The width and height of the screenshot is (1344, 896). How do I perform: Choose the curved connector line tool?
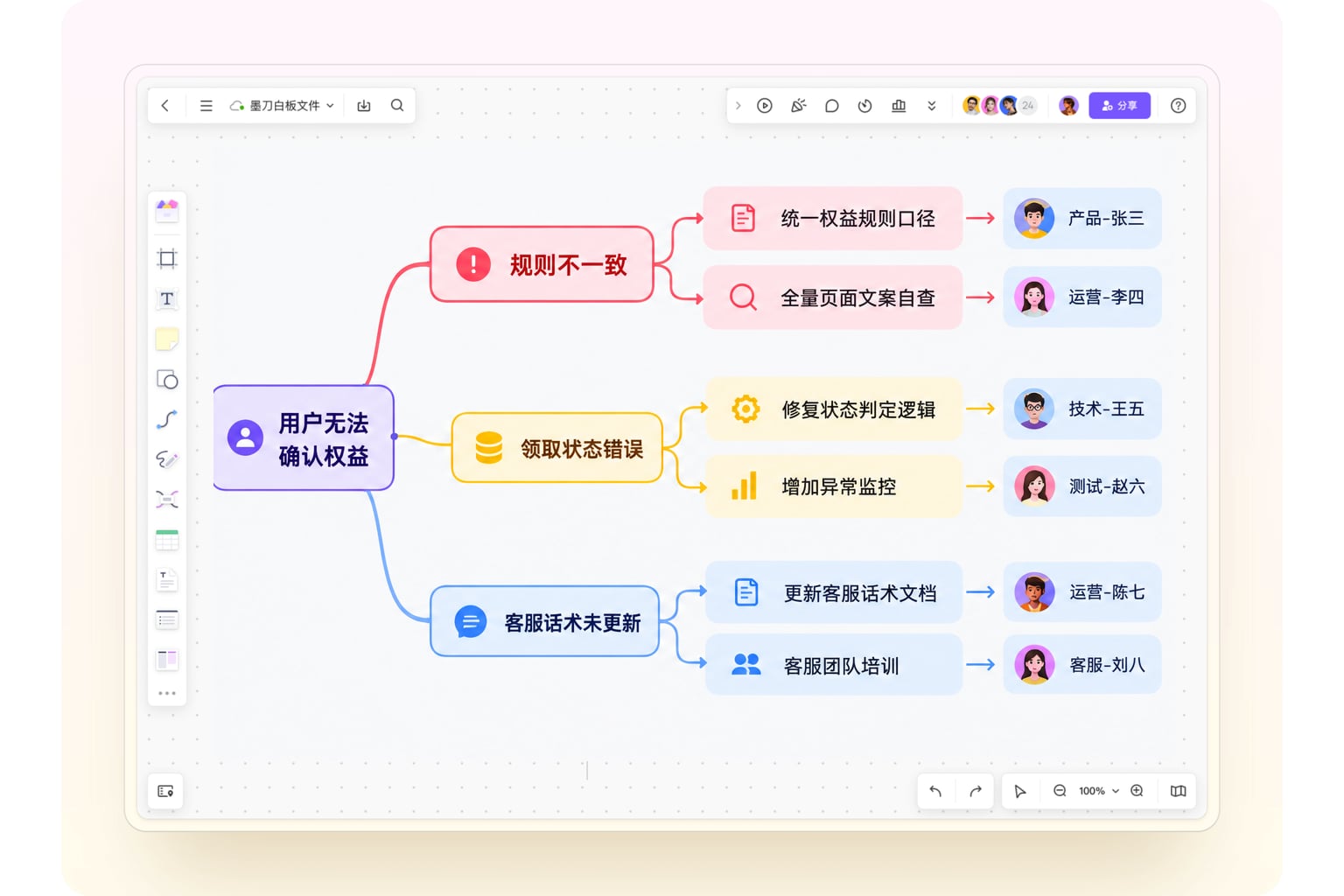167,420
